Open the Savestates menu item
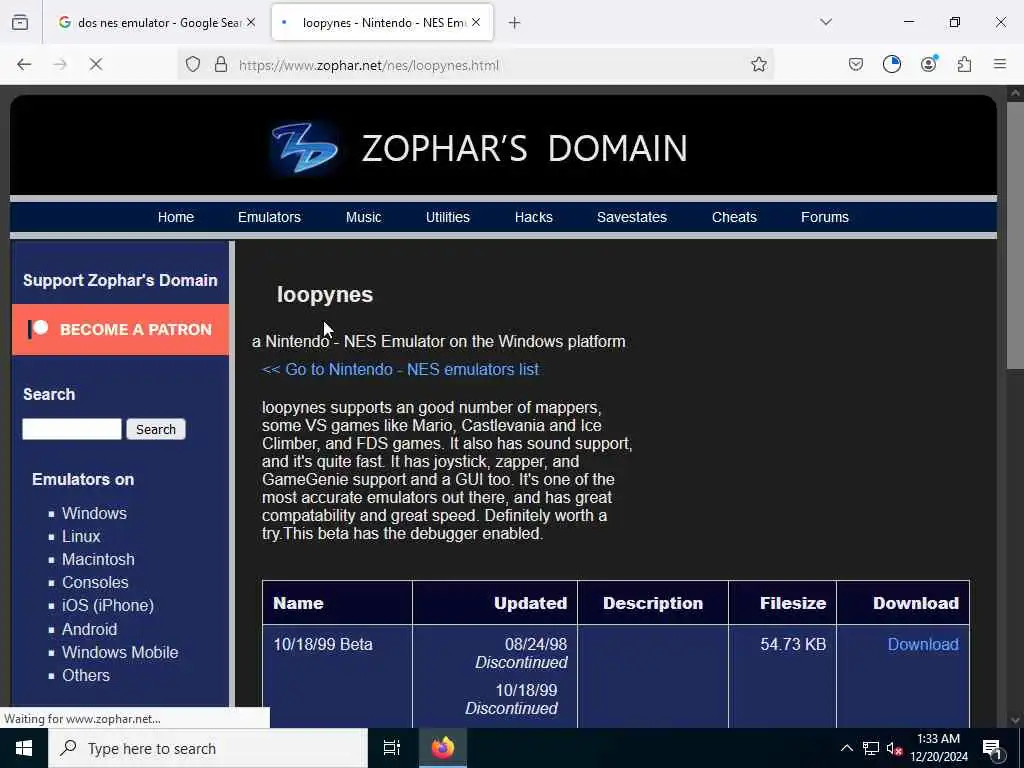Image resolution: width=1024 pixels, height=768 pixels. (x=632, y=217)
